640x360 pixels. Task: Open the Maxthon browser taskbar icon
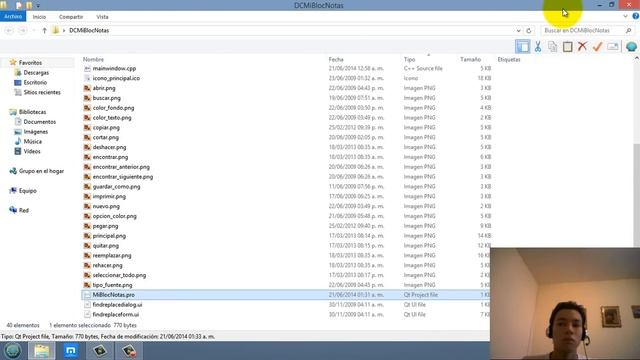pyautogui.click(x=71, y=351)
